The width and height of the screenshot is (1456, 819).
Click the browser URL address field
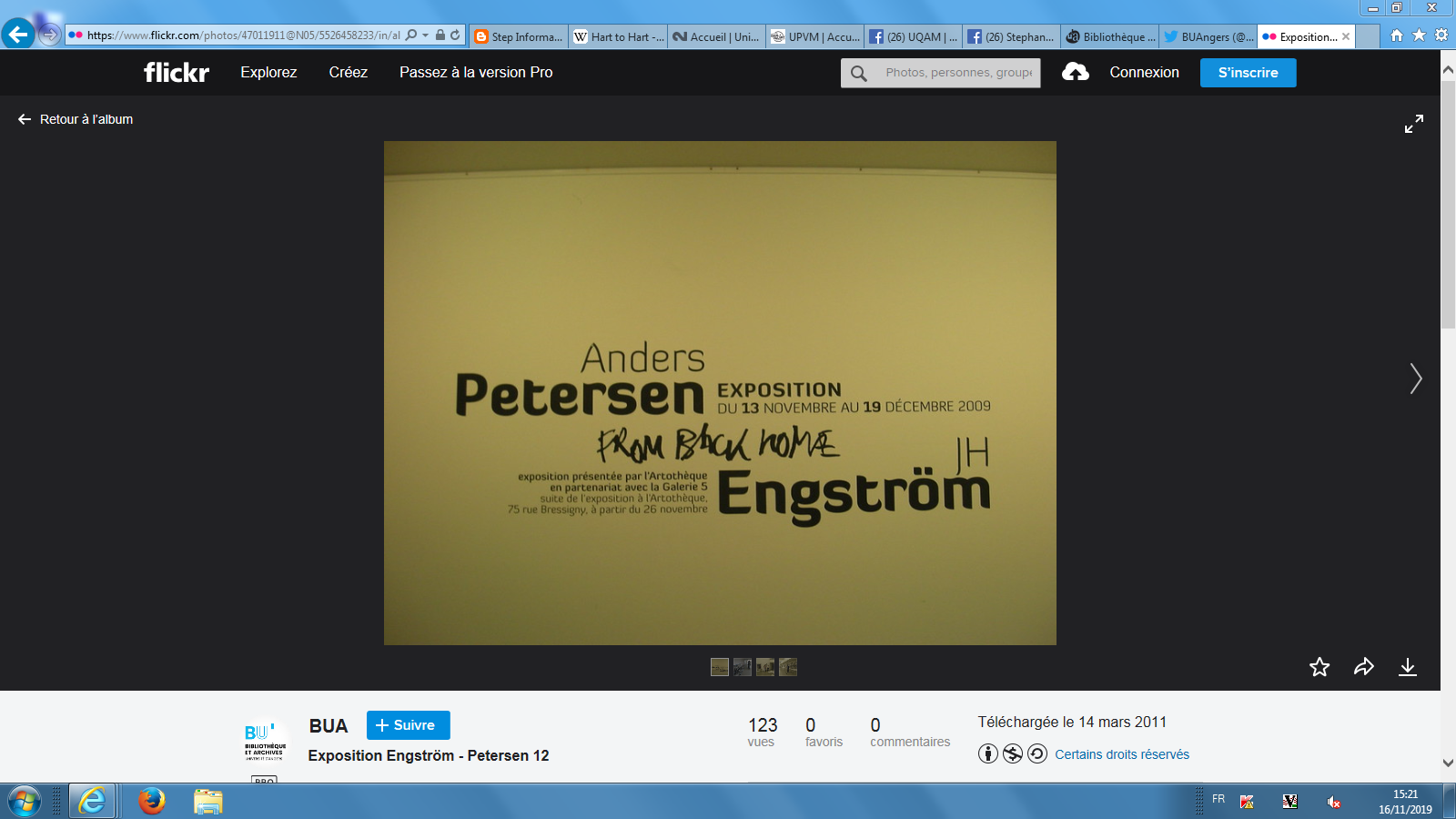[243, 35]
